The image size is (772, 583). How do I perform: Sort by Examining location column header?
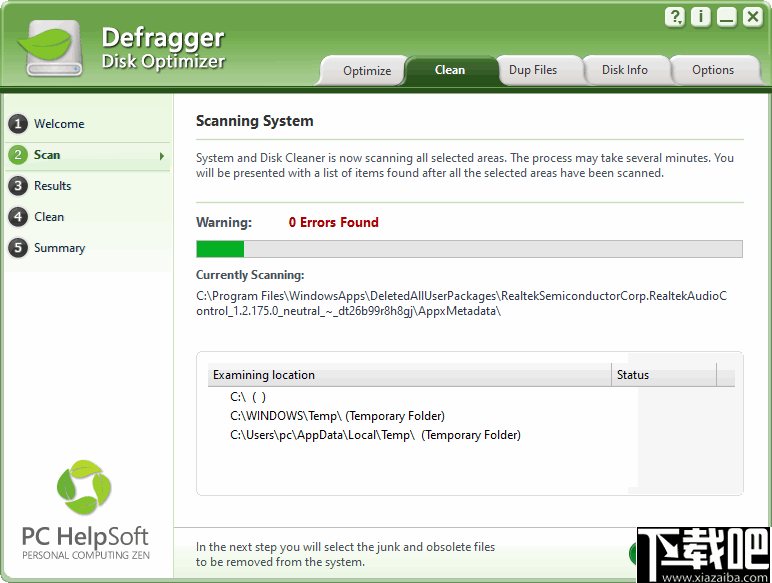(410, 375)
